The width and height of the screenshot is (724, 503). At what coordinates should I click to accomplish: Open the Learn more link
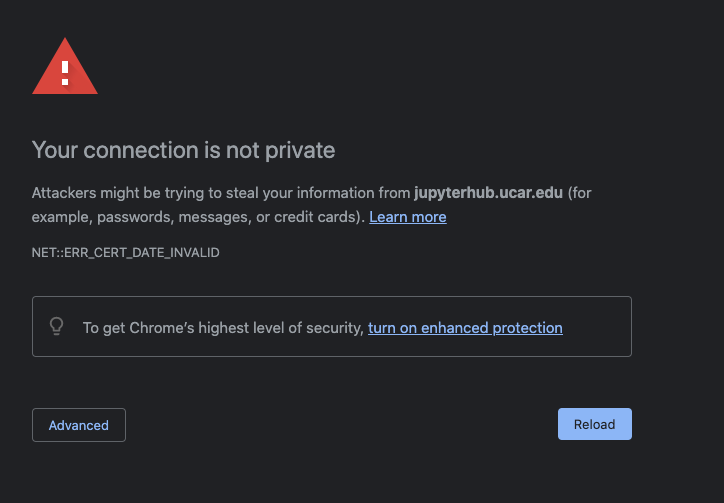click(408, 217)
